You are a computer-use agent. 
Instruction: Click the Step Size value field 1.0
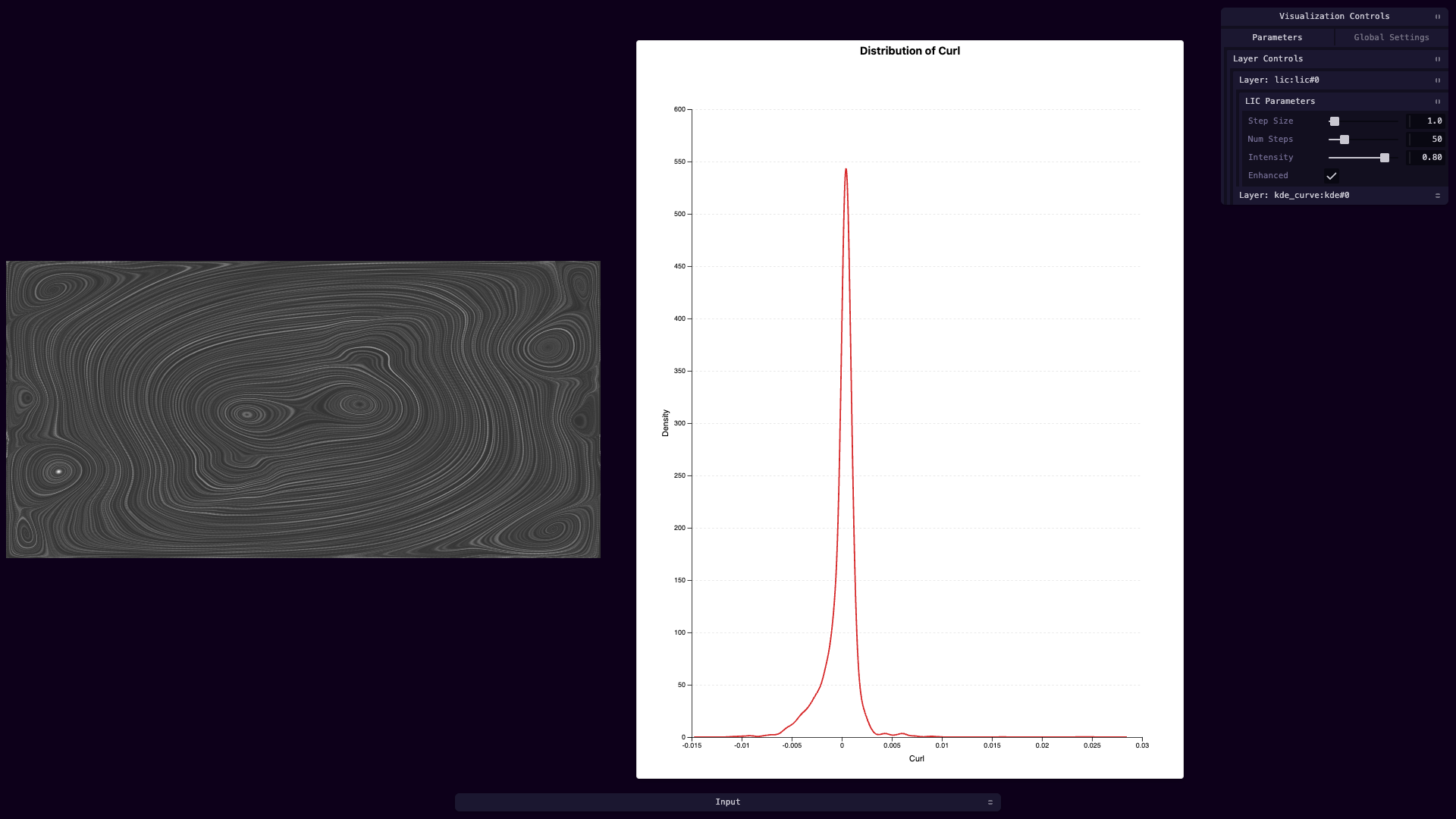1426,121
